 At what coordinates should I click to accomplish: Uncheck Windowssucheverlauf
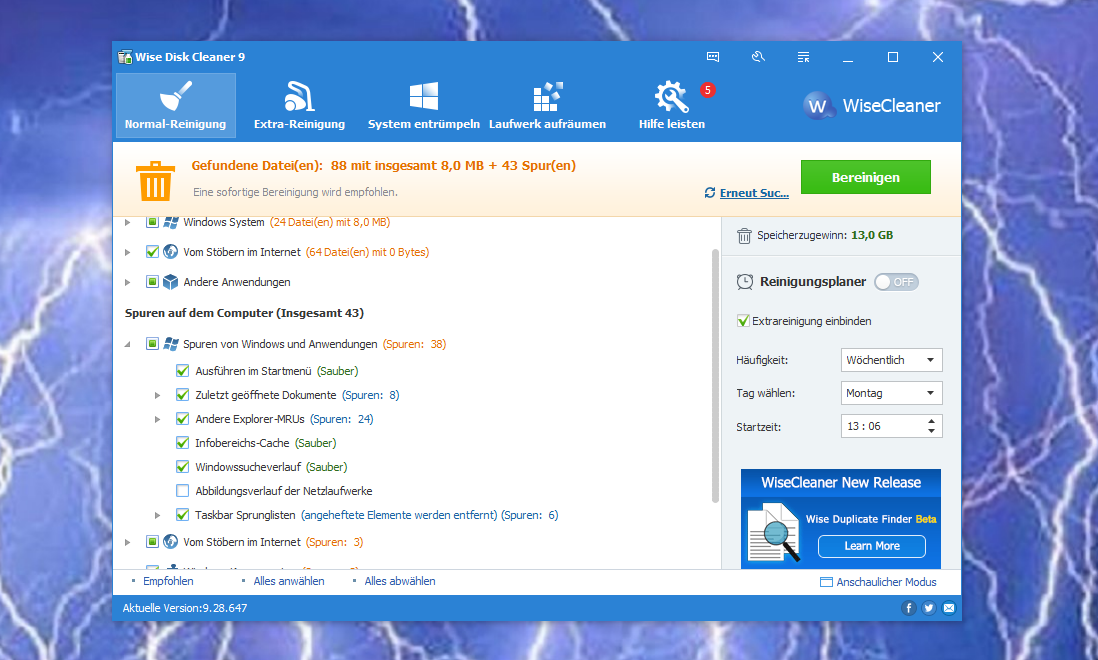(183, 467)
